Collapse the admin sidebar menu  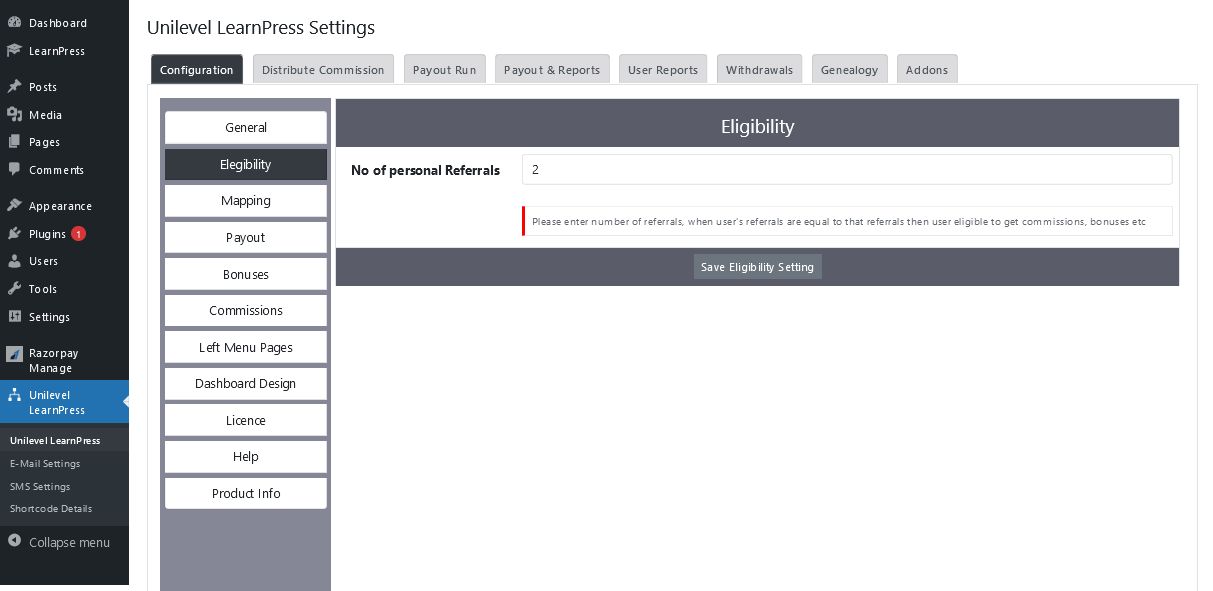[x=59, y=542]
